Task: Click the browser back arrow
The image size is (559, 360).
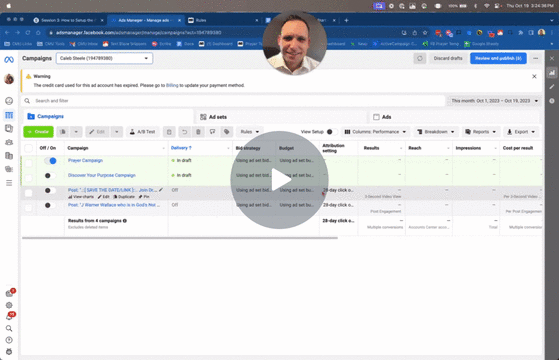Action: pos(7,33)
